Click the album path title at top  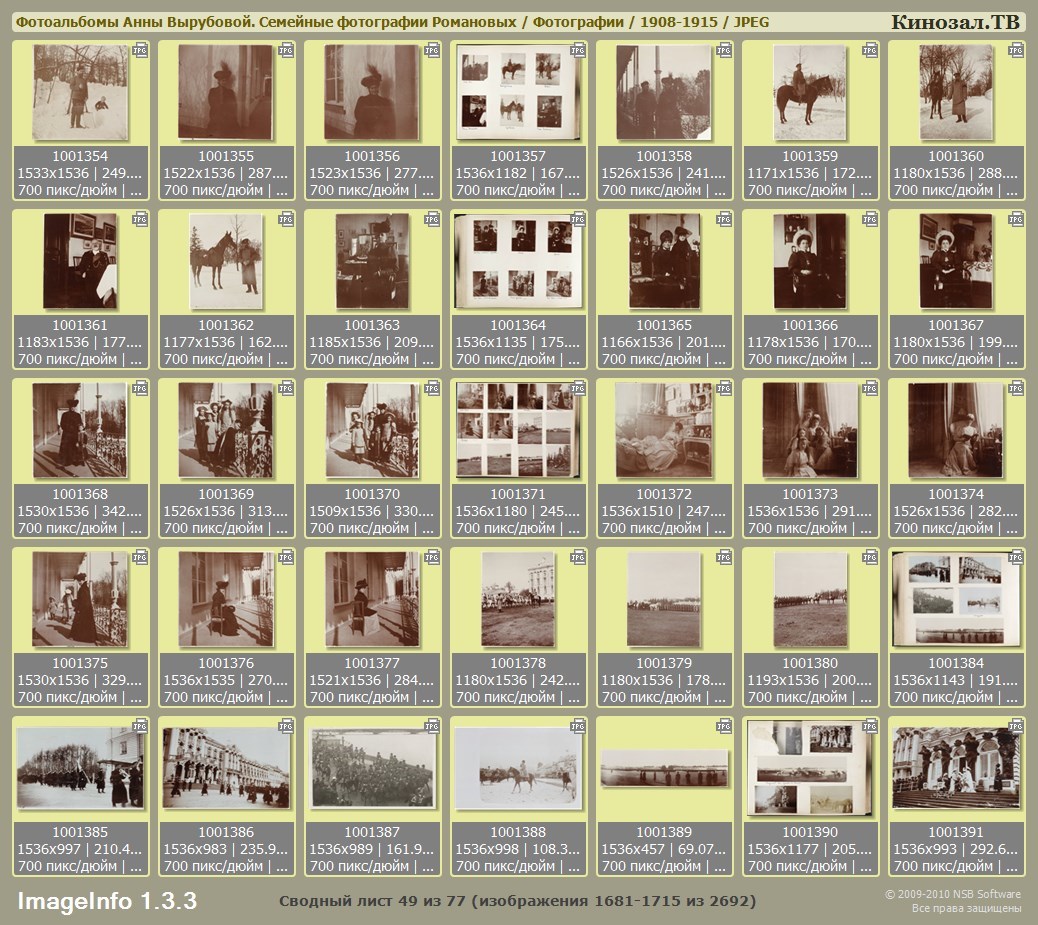[392, 22]
